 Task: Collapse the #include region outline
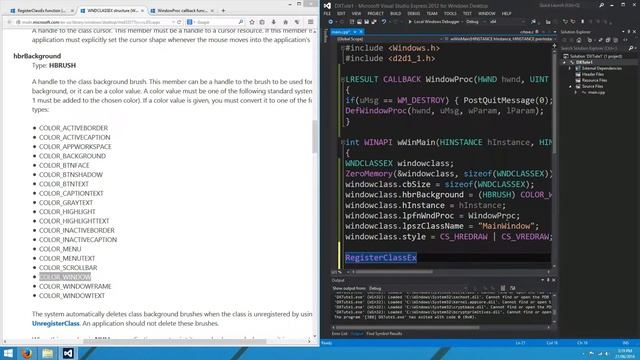pyautogui.click(x=342, y=48)
